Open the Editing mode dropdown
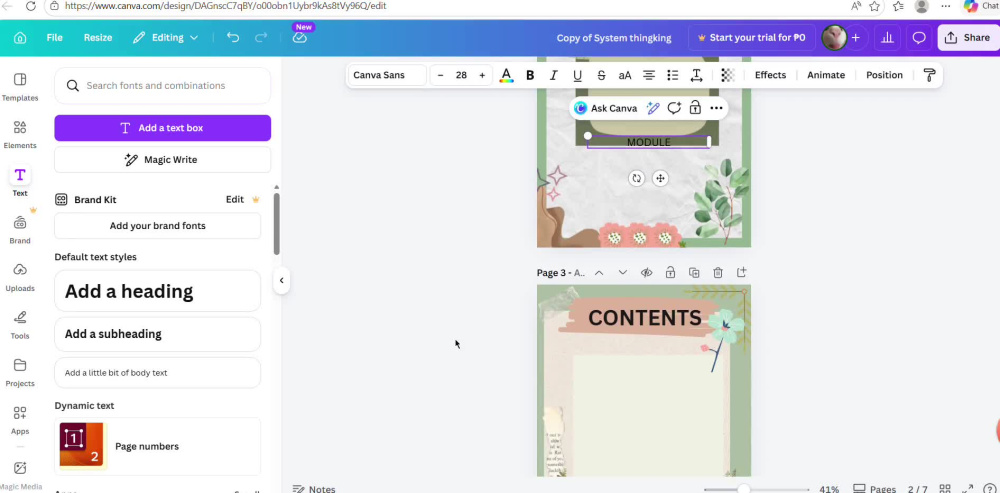The image size is (1000, 493). (x=165, y=38)
